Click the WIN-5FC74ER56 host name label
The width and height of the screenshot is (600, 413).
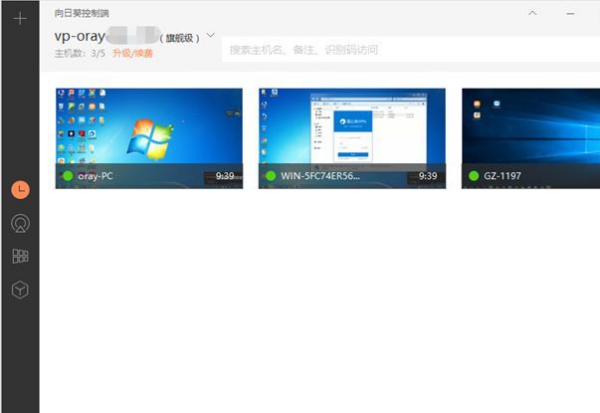(320, 176)
